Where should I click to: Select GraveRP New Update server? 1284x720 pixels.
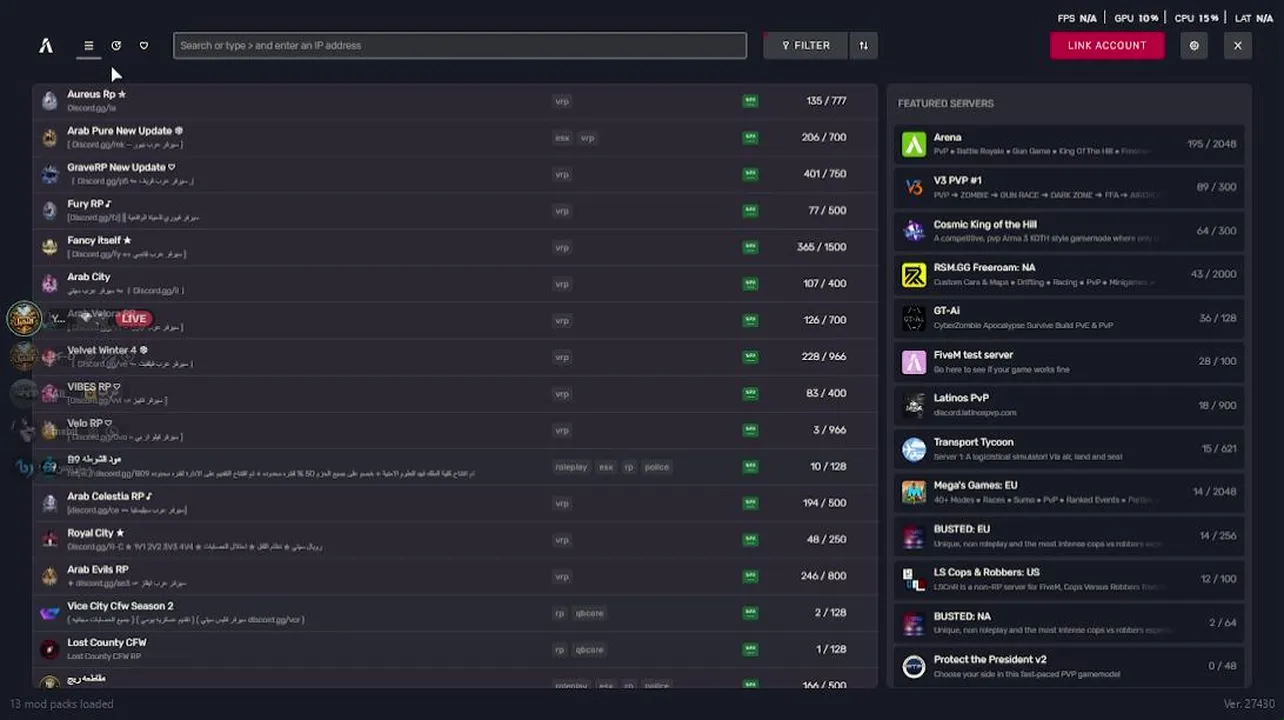click(x=455, y=174)
